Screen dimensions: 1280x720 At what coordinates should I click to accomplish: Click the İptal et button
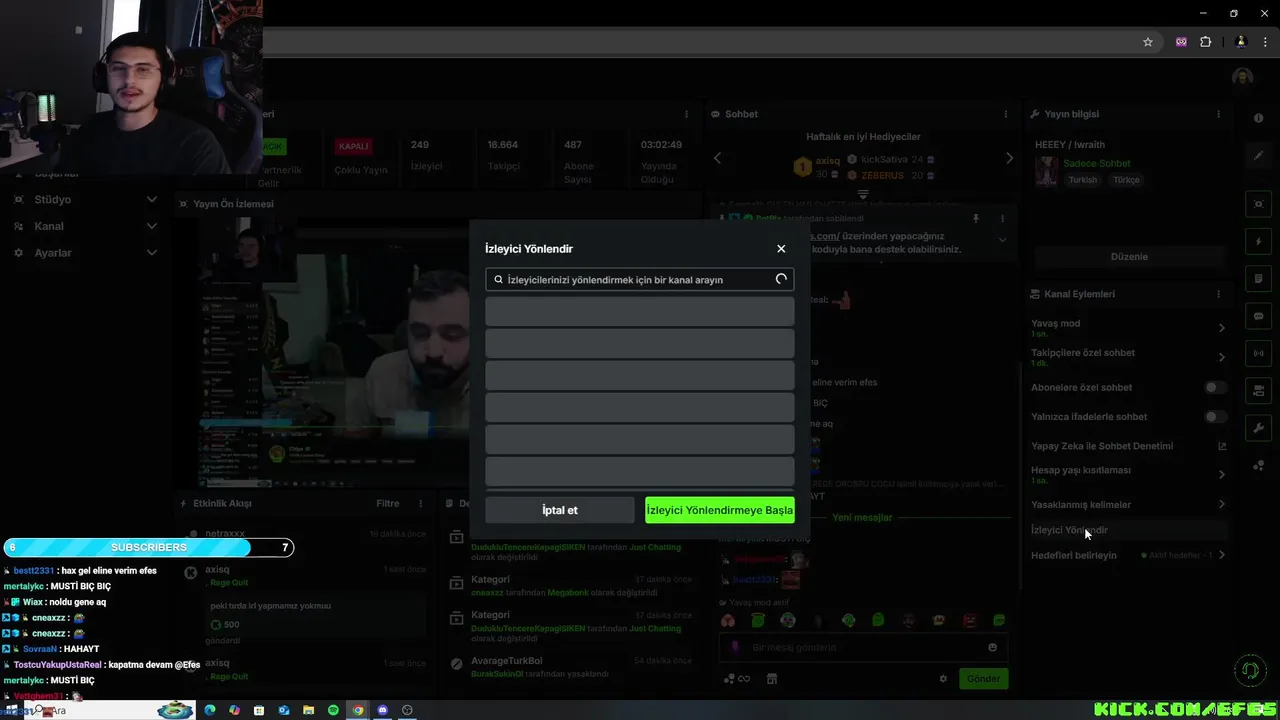pyautogui.click(x=560, y=510)
